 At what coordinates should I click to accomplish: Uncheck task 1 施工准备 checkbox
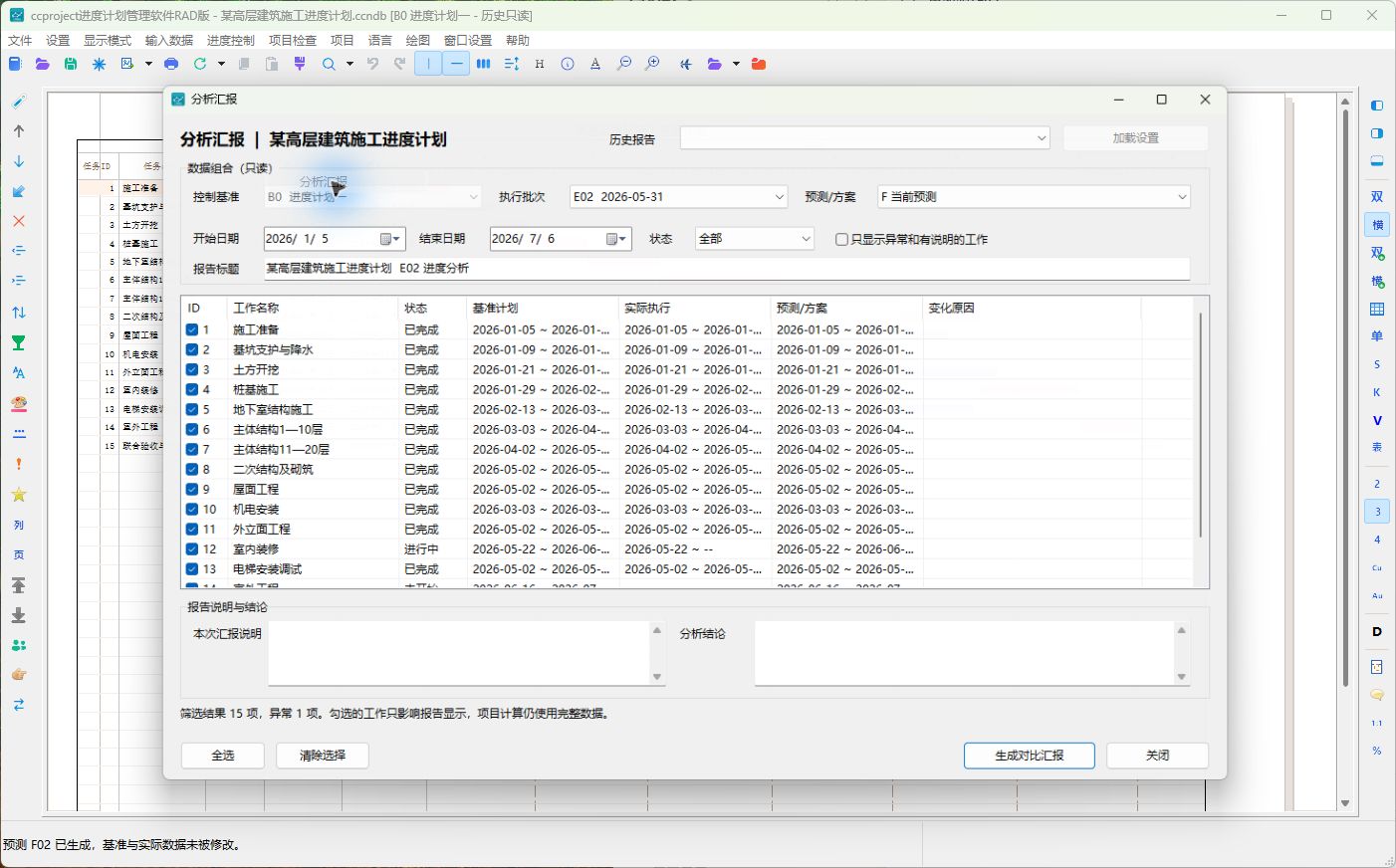pyautogui.click(x=192, y=329)
